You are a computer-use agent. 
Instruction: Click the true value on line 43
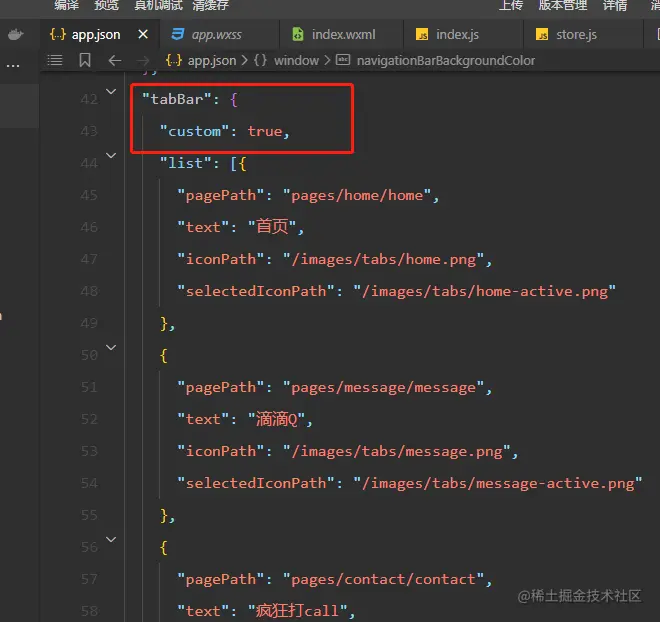265,131
